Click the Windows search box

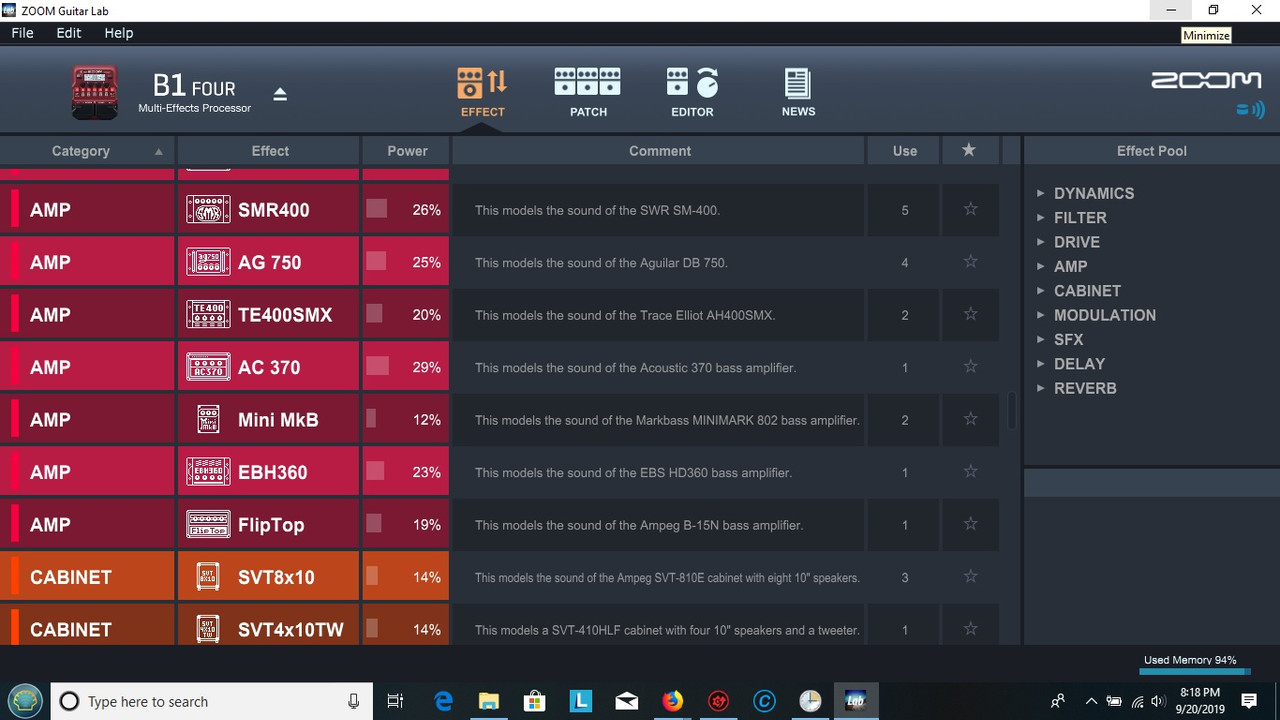pos(211,701)
